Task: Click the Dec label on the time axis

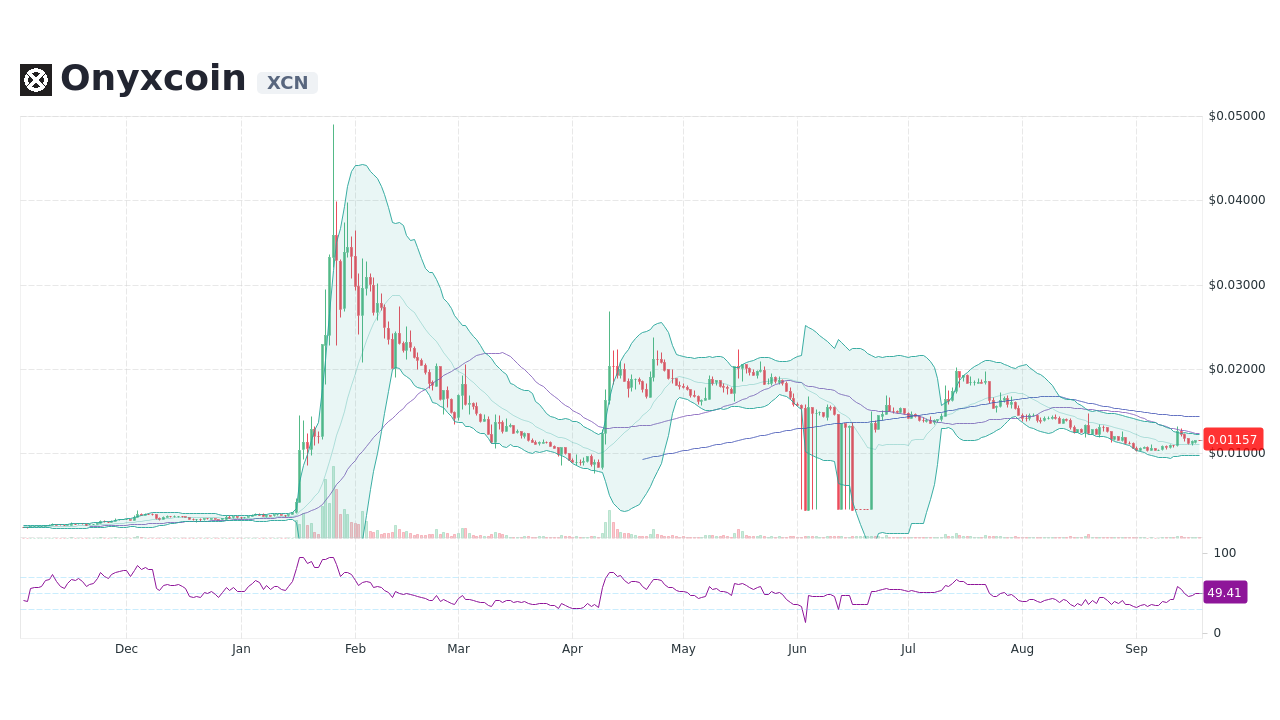Action: coord(126,649)
